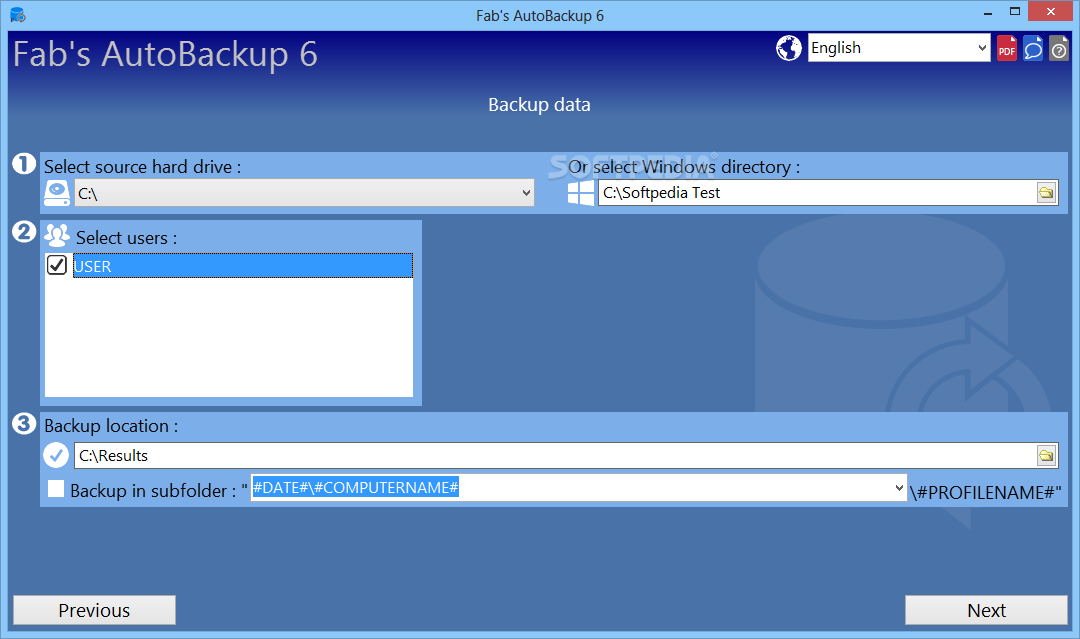Click the Windows logo icon
The width and height of the screenshot is (1080, 639).
(x=581, y=193)
